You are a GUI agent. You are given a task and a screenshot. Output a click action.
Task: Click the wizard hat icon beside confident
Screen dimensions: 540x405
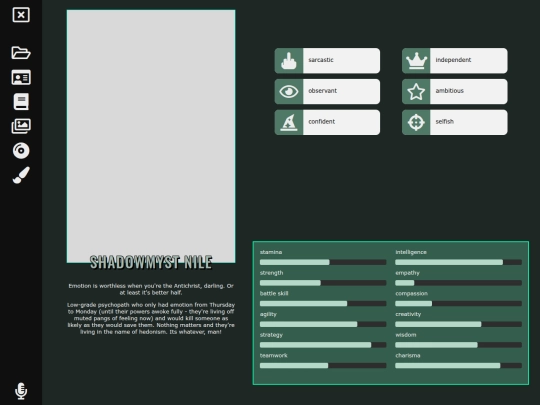coord(289,122)
